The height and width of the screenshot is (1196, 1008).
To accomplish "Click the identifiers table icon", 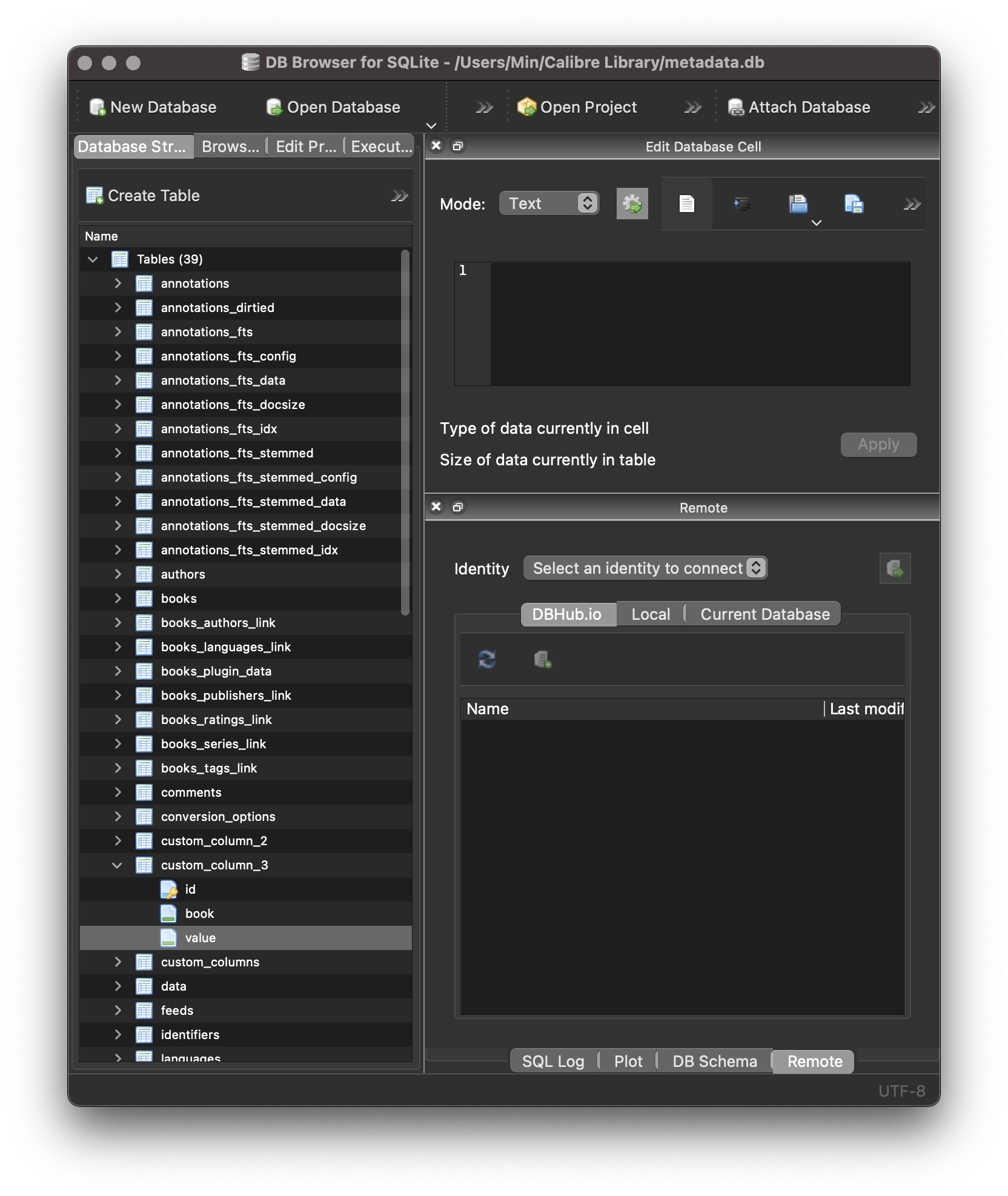I will point(144,1035).
